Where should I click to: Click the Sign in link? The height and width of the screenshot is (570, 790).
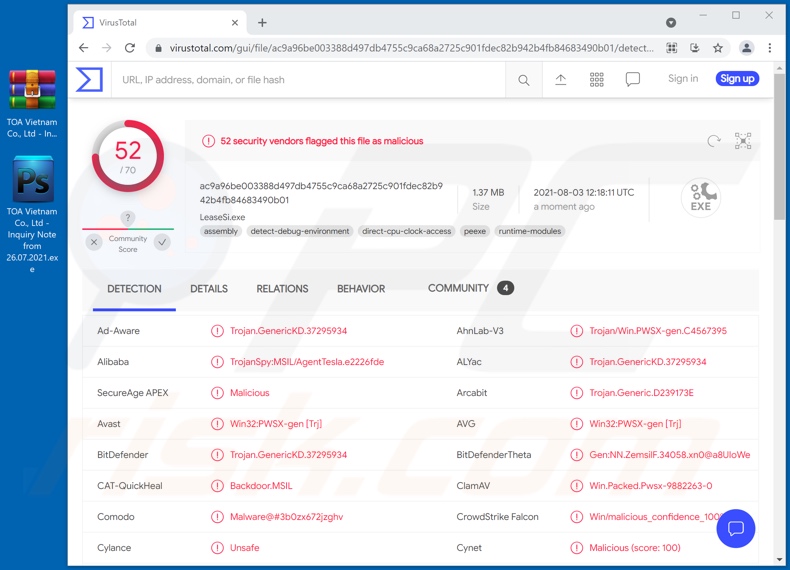pos(683,79)
